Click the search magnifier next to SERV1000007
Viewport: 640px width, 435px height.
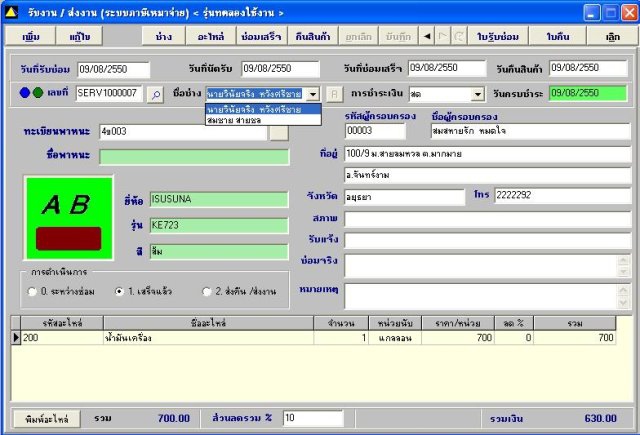point(155,95)
